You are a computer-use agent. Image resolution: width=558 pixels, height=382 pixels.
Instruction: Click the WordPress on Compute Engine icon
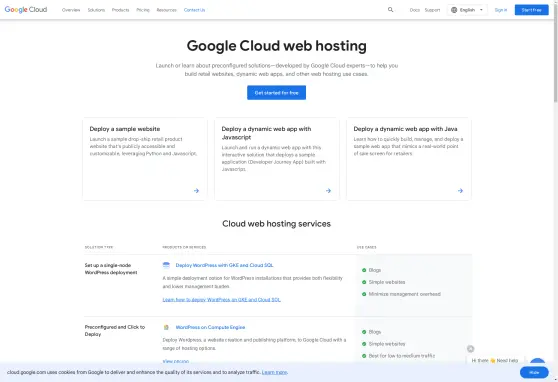point(166,327)
